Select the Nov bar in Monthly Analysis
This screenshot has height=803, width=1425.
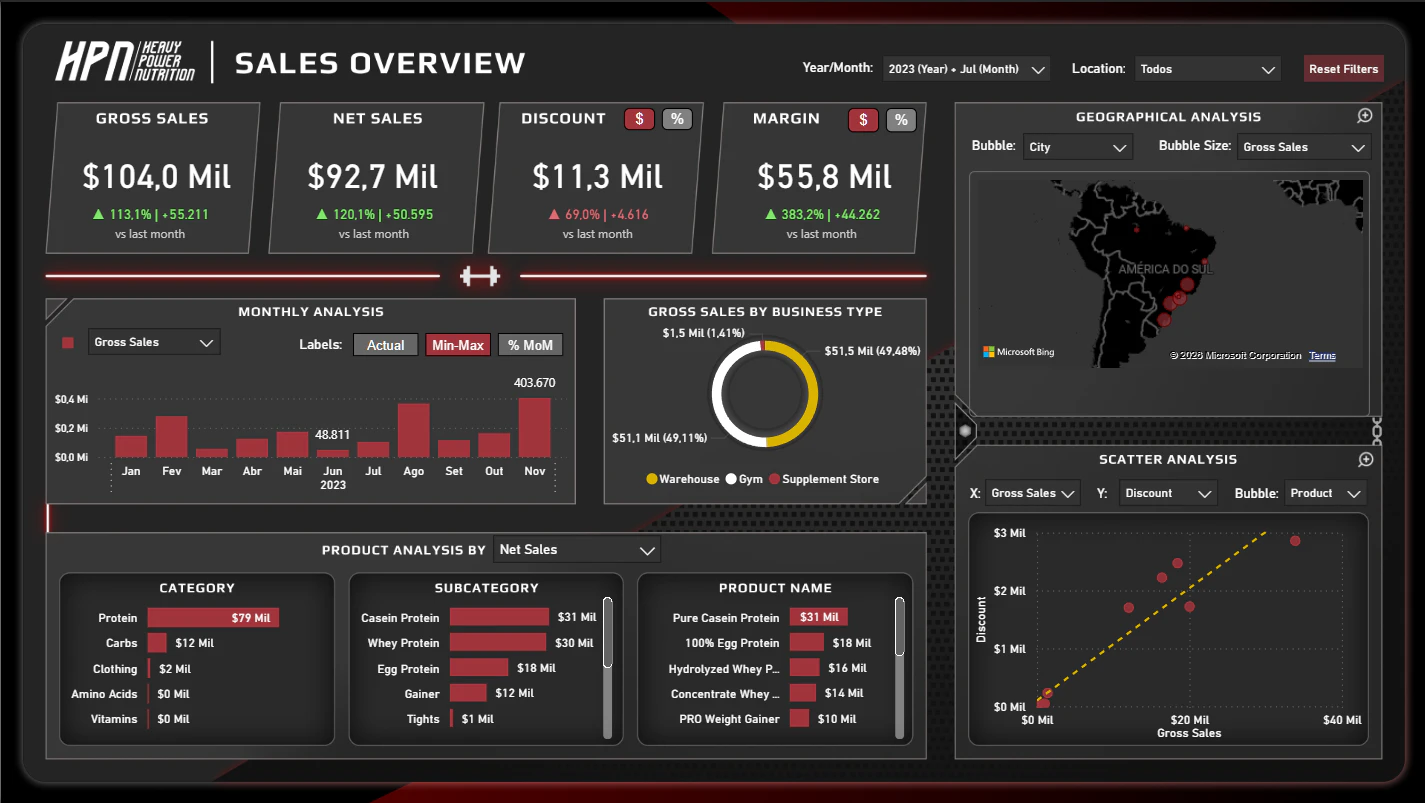pos(534,428)
